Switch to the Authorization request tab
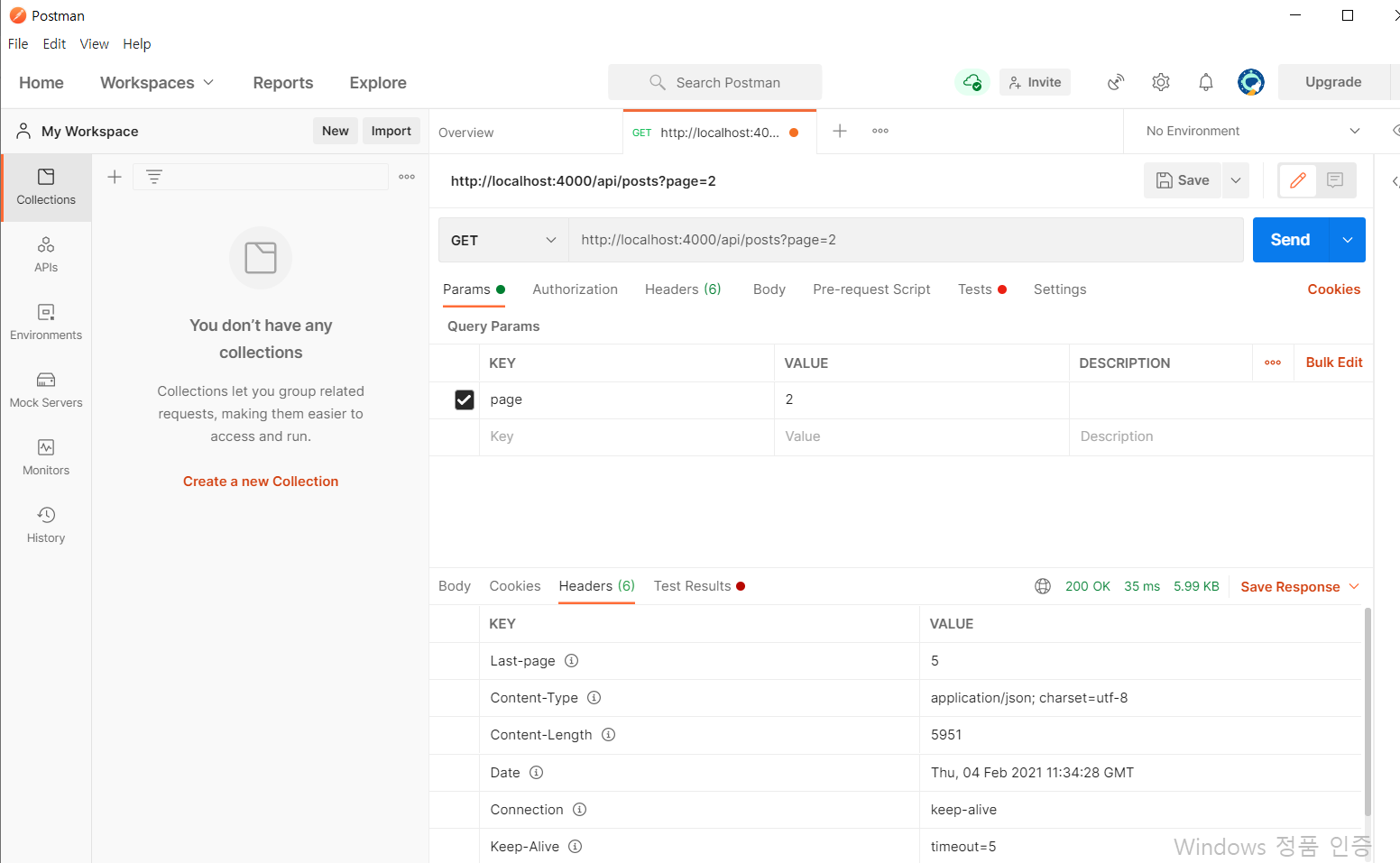Screen dimensions: 1400x863 [x=575, y=289]
